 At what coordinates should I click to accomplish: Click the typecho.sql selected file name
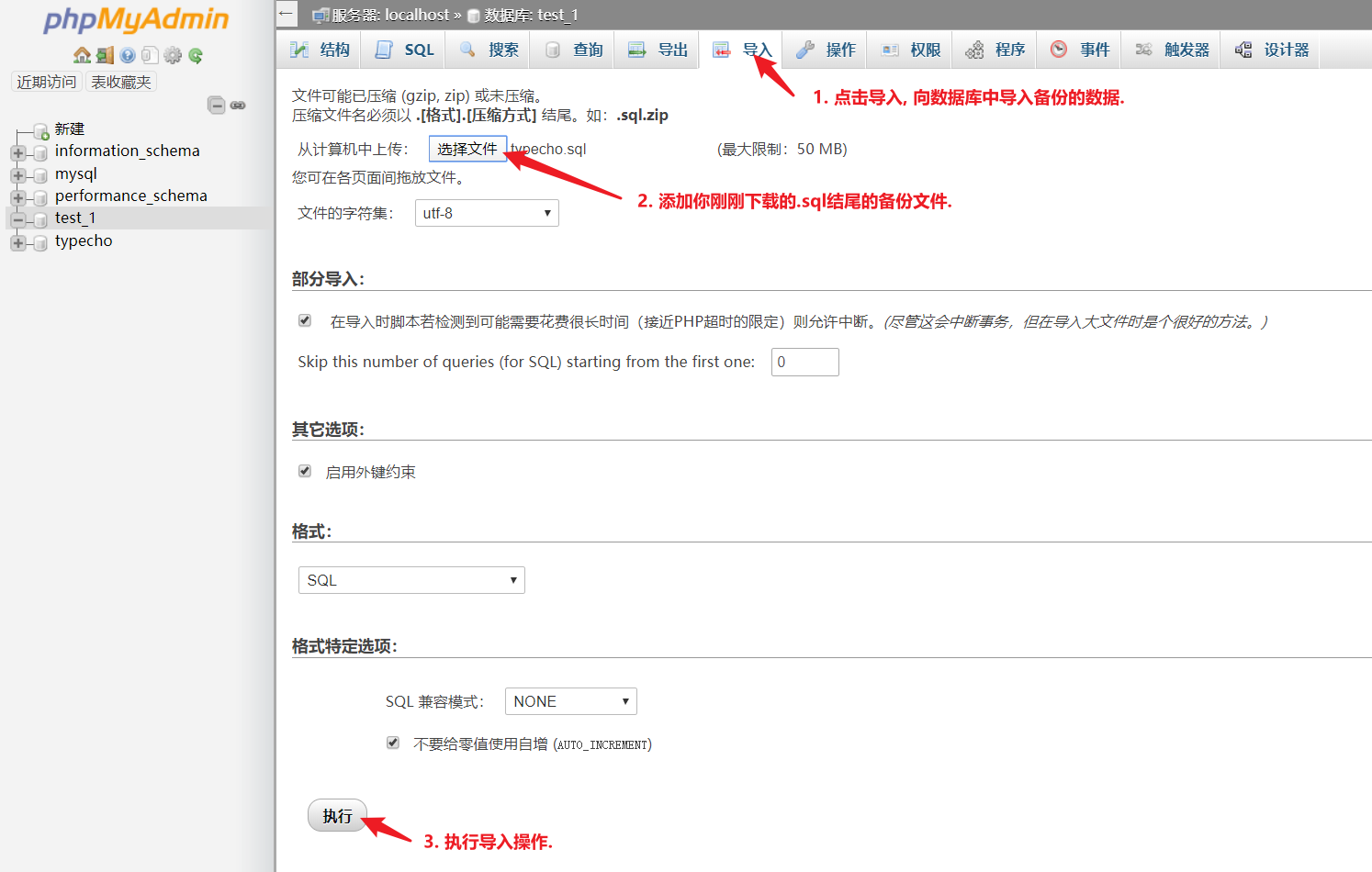point(548,149)
